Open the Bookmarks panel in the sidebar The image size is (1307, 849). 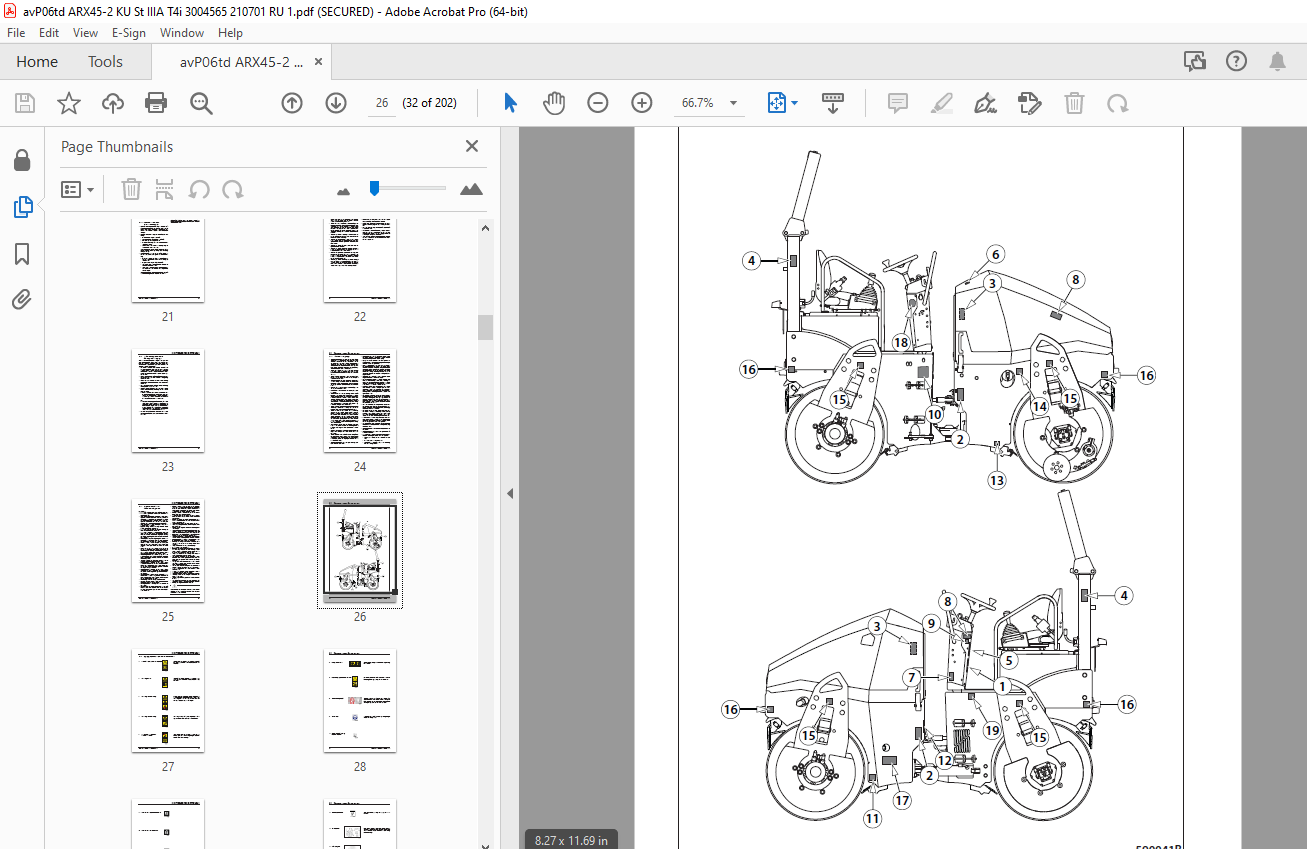[22, 254]
